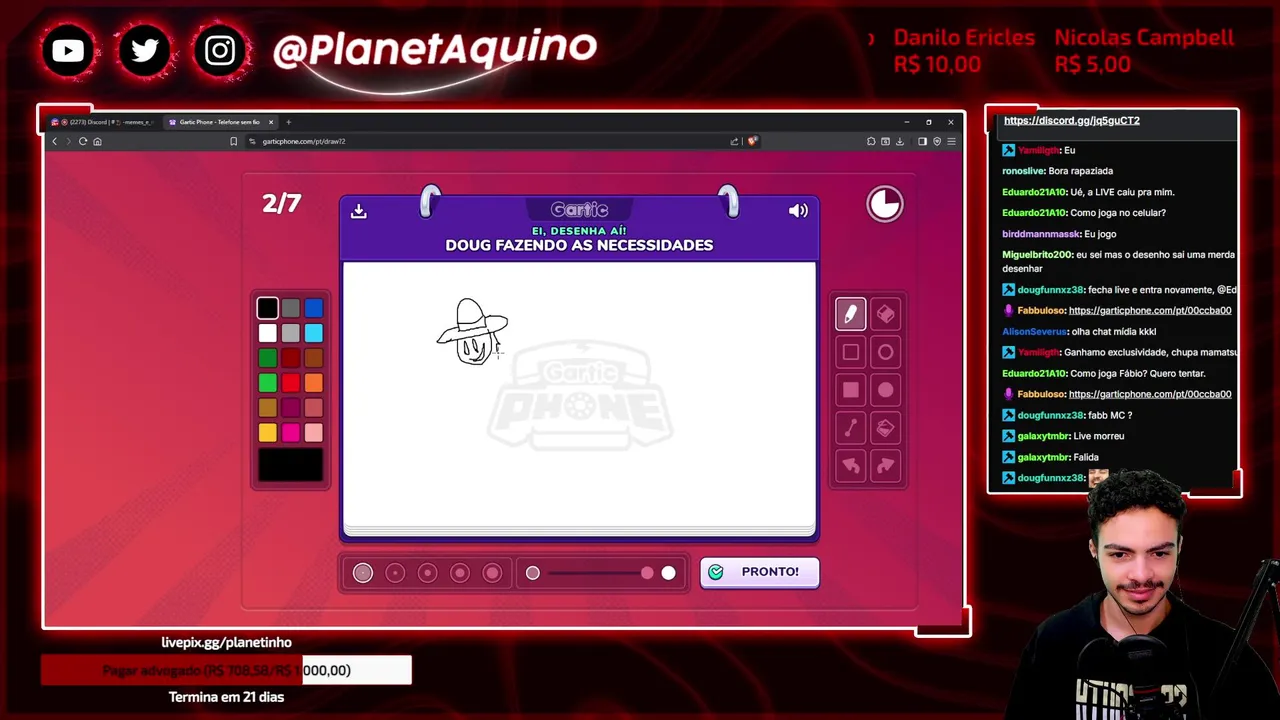Choose the empty ellipse shape tool
Screen dimensions: 1280x720
pyautogui.click(x=886, y=352)
